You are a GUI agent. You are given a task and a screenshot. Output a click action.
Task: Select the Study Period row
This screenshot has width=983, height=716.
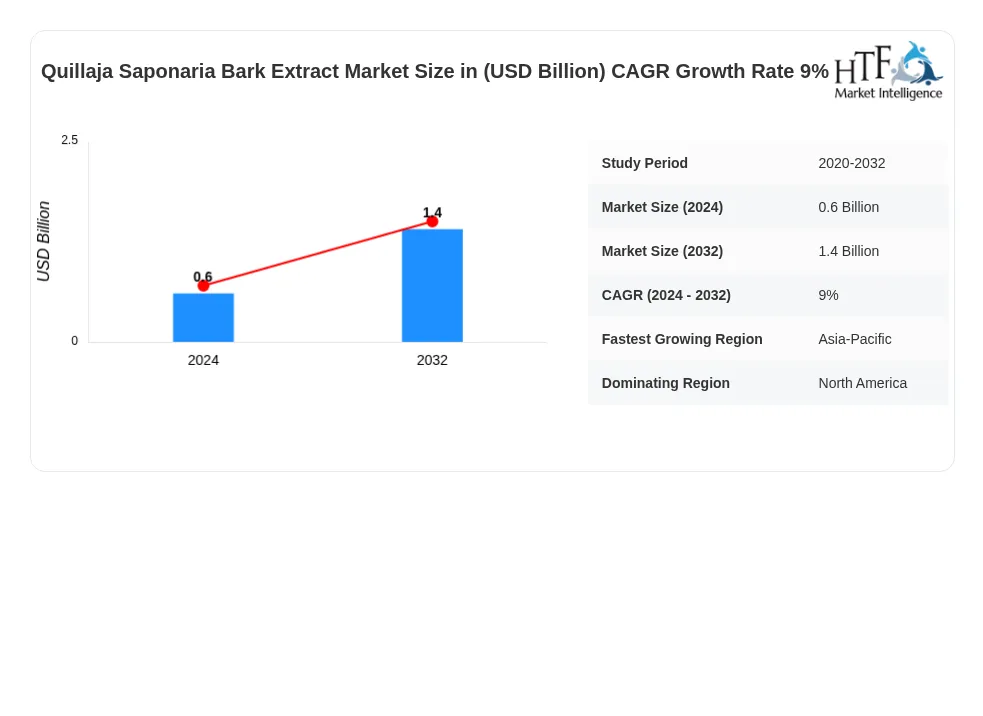click(x=768, y=163)
